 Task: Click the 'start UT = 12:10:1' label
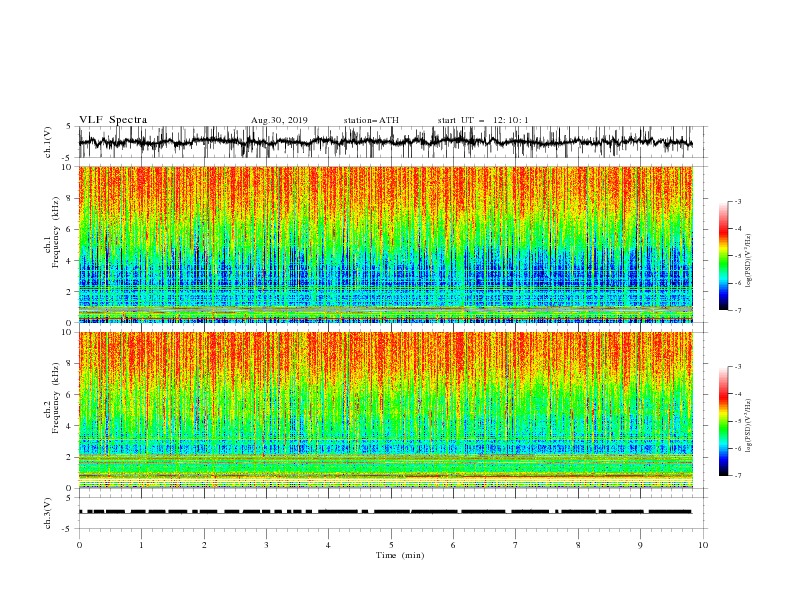coord(483,120)
